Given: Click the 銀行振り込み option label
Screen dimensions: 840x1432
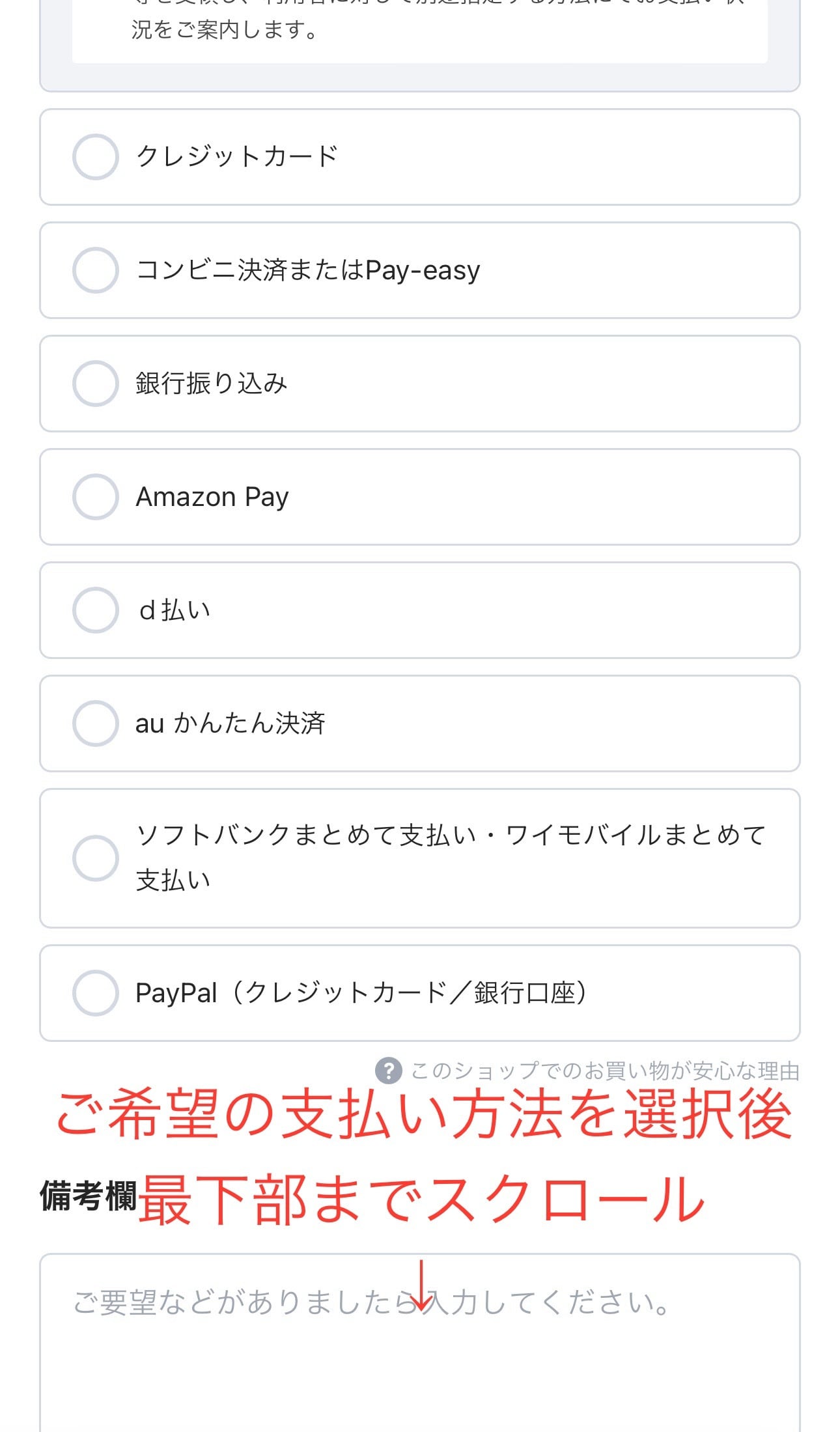Looking at the screenshot, I should pyautogui.click(x=211, y=384).
